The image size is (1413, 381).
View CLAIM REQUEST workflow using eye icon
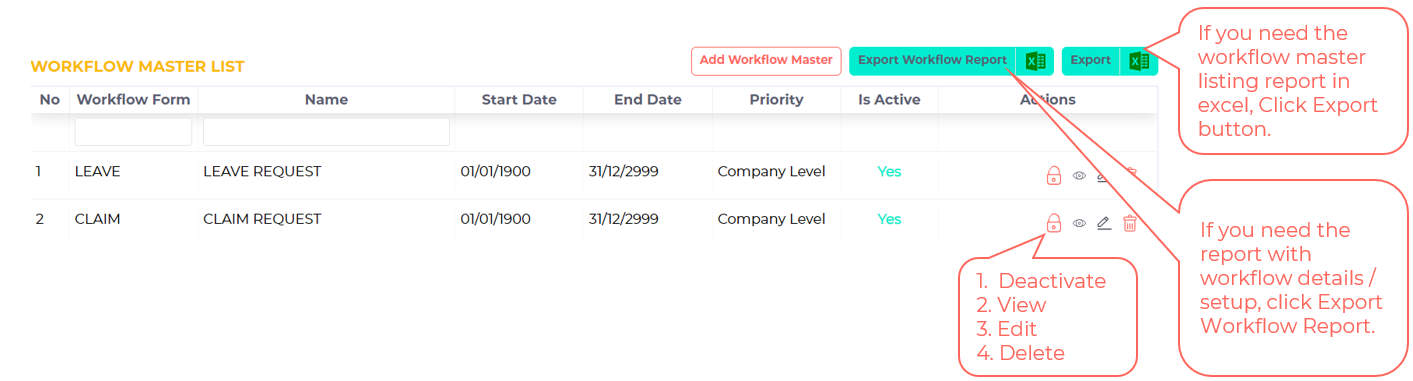[x=1079, y=223]
